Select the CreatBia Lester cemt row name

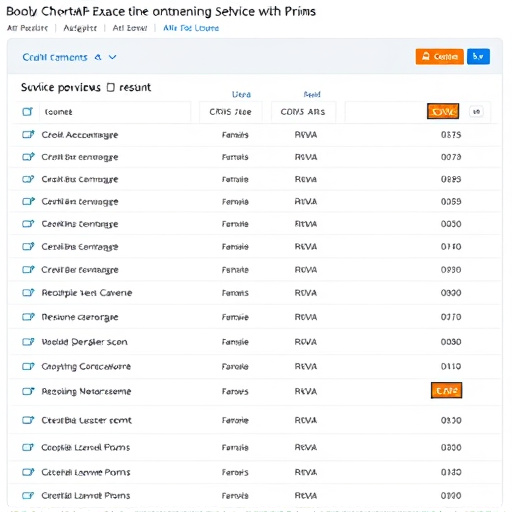(86, 420)
